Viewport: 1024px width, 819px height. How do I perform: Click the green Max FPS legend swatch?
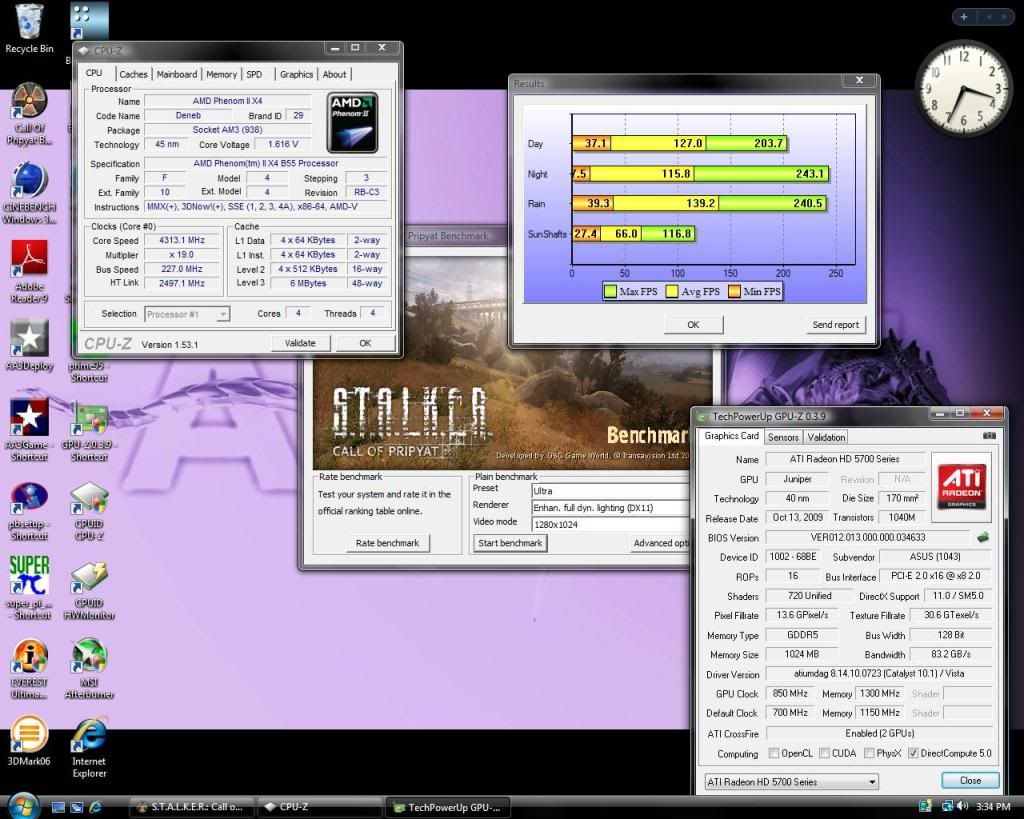610,292
